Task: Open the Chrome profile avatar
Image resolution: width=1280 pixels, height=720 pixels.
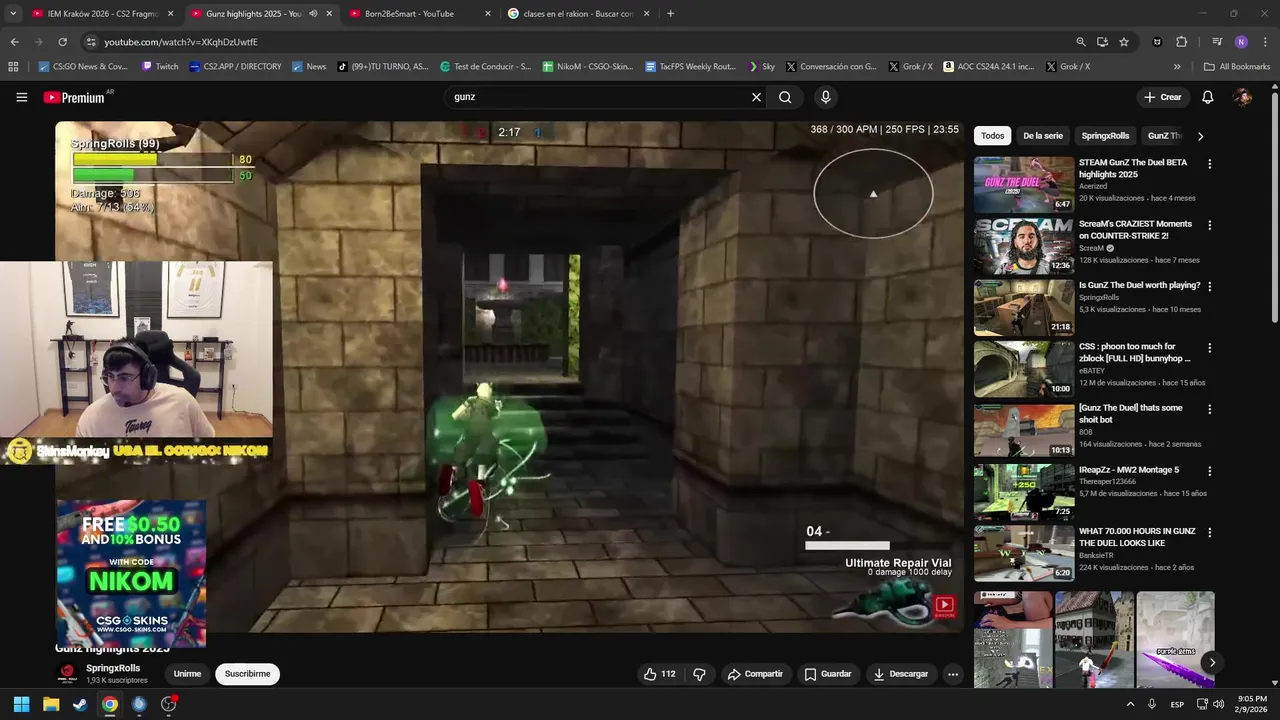Action: [x=1241, y=42]
